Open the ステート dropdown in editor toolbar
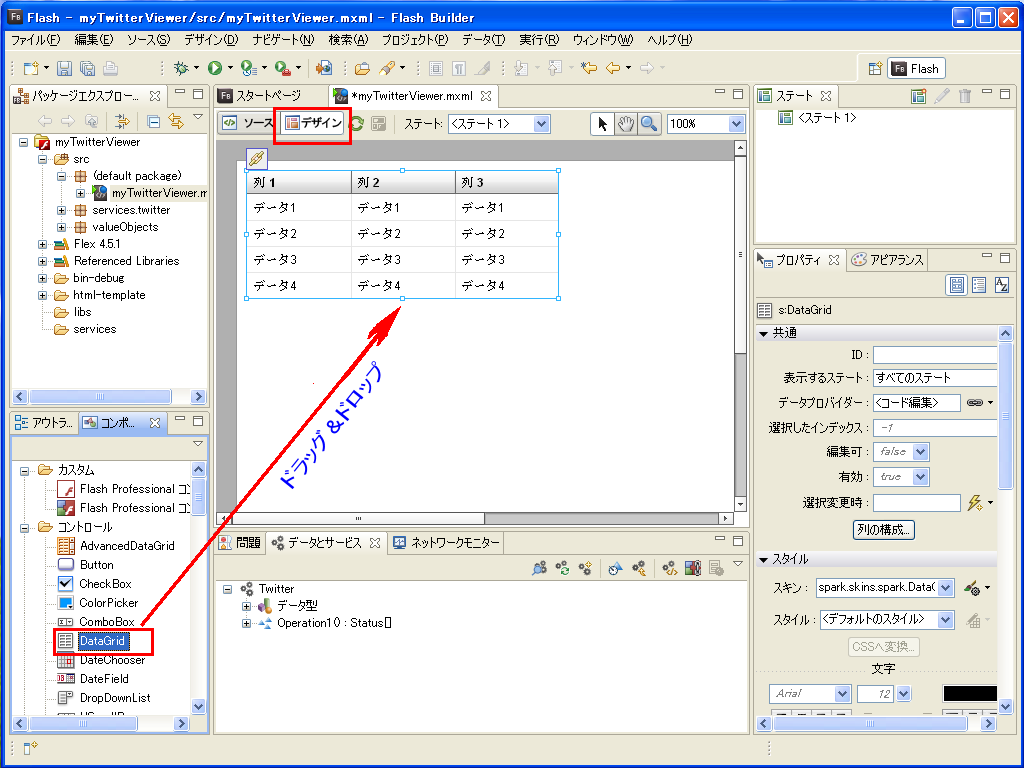 541,123
